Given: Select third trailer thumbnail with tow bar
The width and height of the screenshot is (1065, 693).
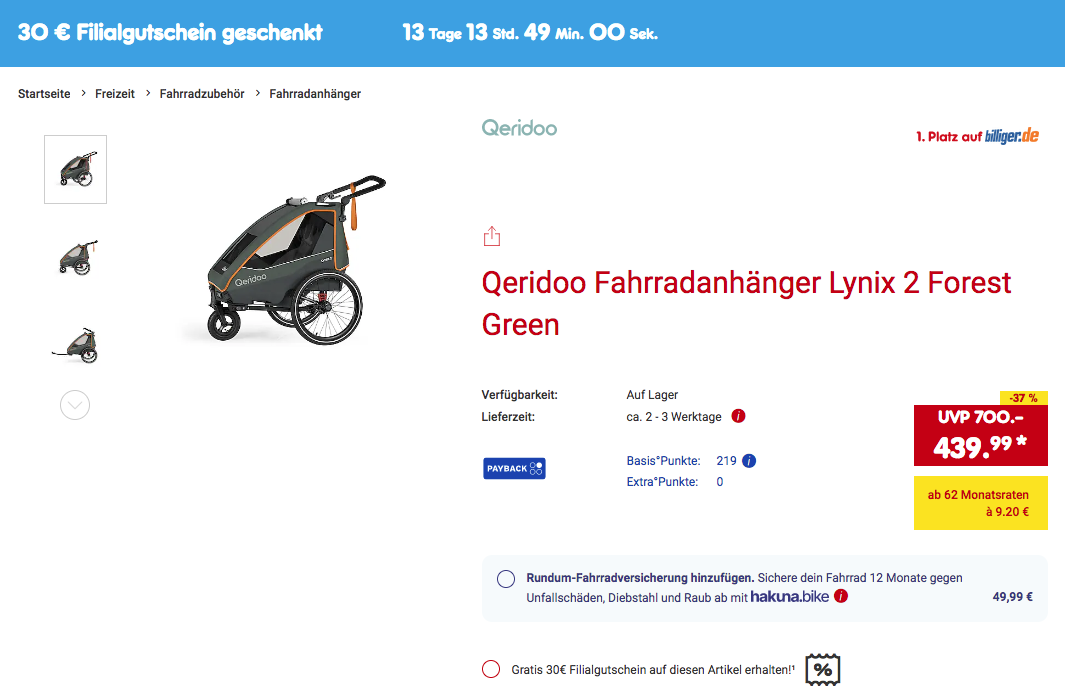Looking at the screenshot, I should tap(76, 345).
